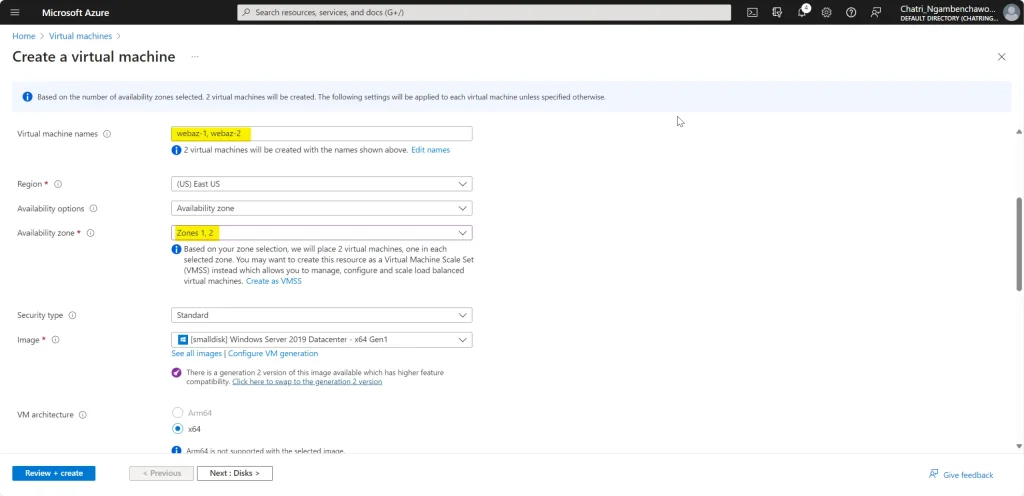Screen dimensions: 1024x496
Task: Click info icon beside Arm64 not supported note
Action: [x=176, y=450]
